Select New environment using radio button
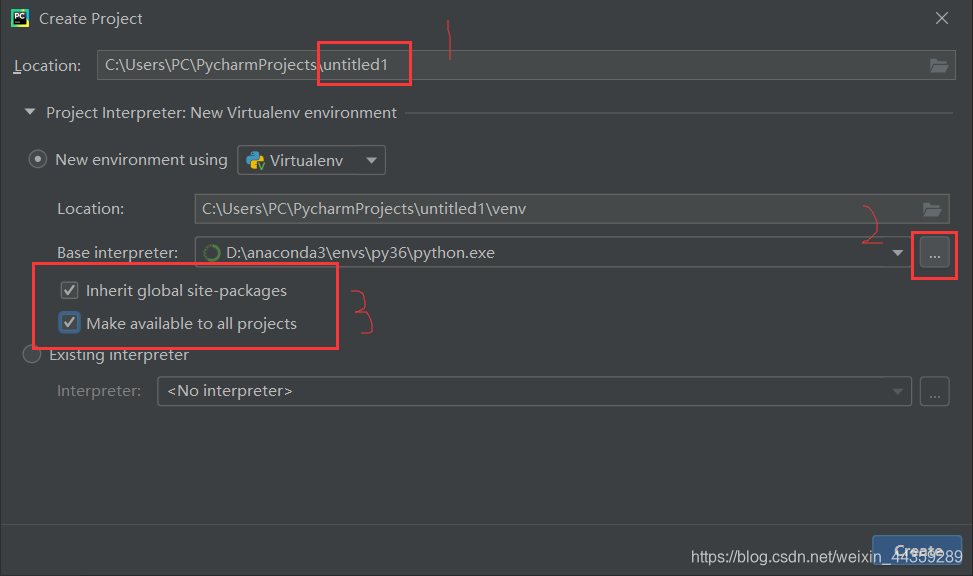This screenshot has height=576, width=973. [38, 160]
